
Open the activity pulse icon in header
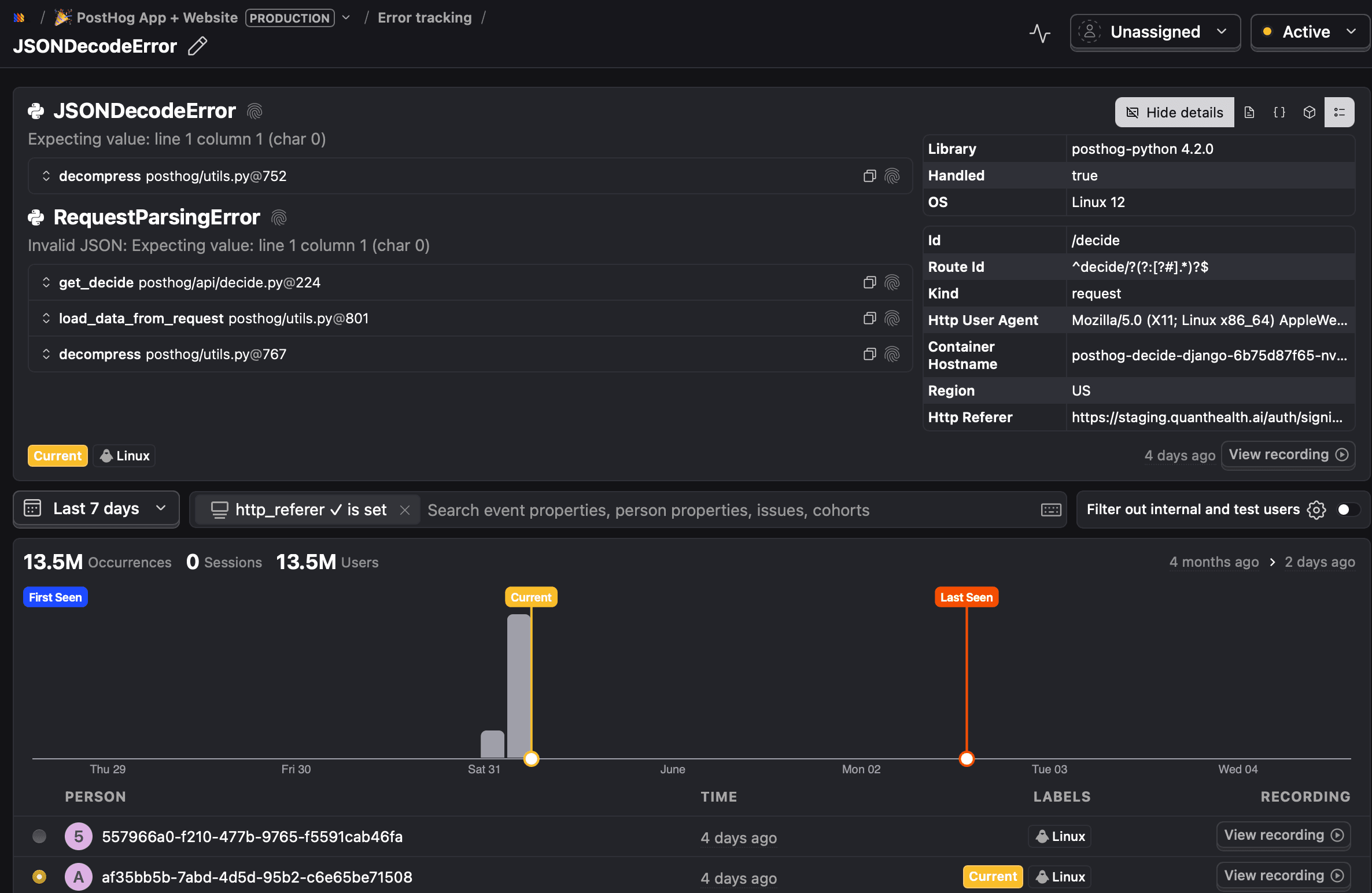1039,33
